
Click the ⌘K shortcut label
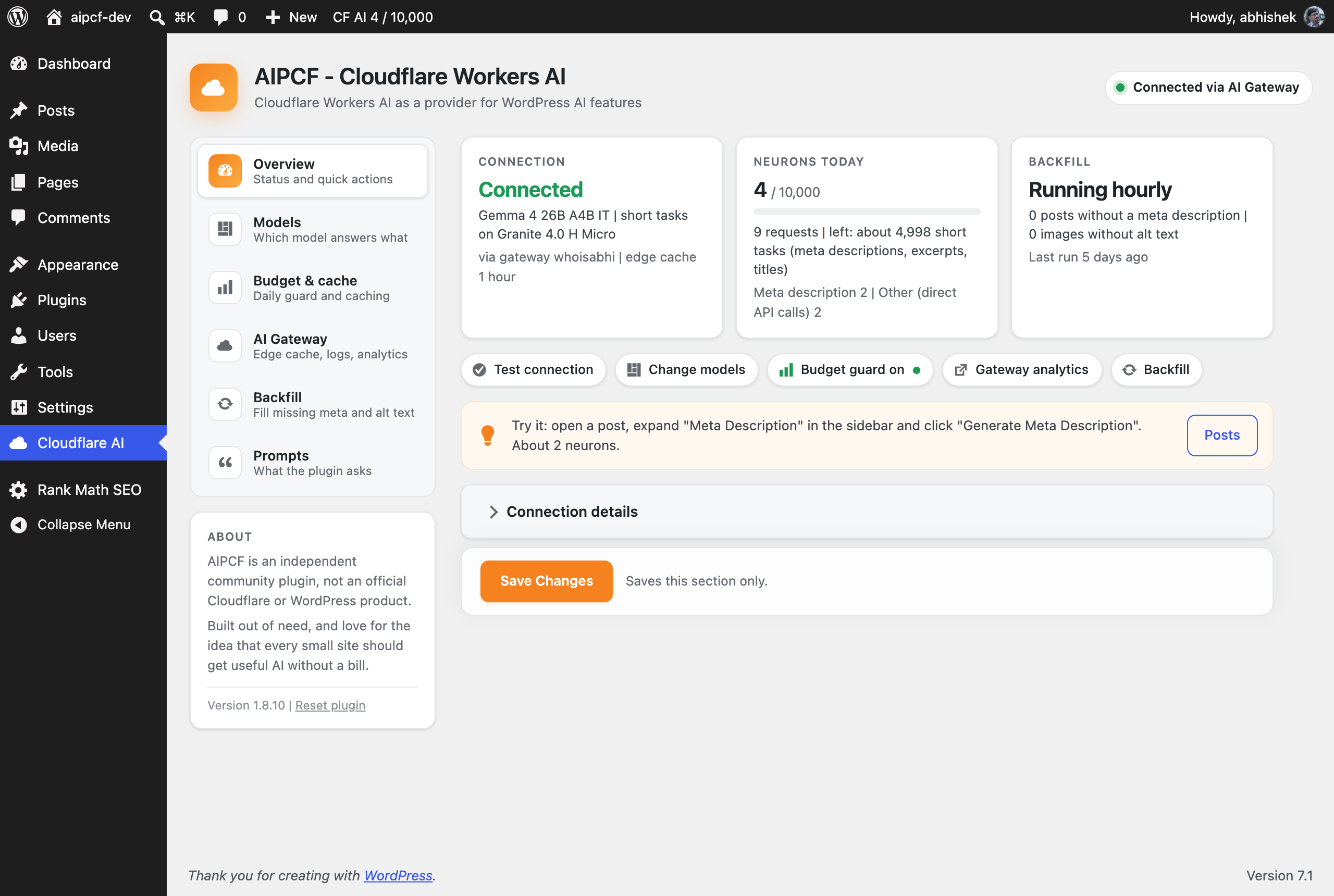click(184, 17)
